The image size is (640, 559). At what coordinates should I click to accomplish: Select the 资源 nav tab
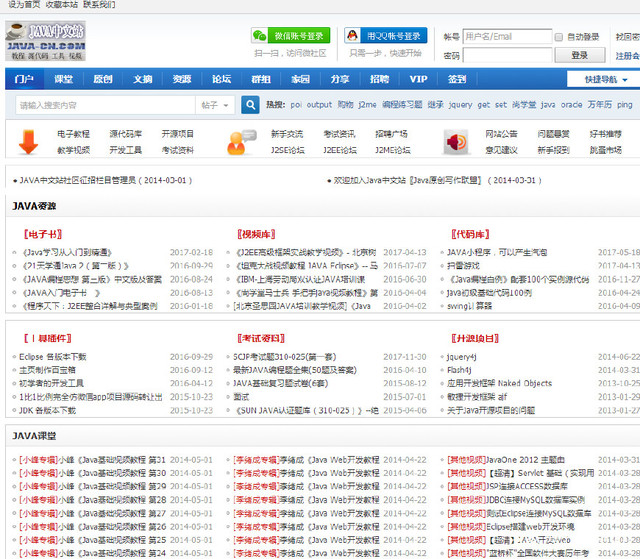pos(182,79)
